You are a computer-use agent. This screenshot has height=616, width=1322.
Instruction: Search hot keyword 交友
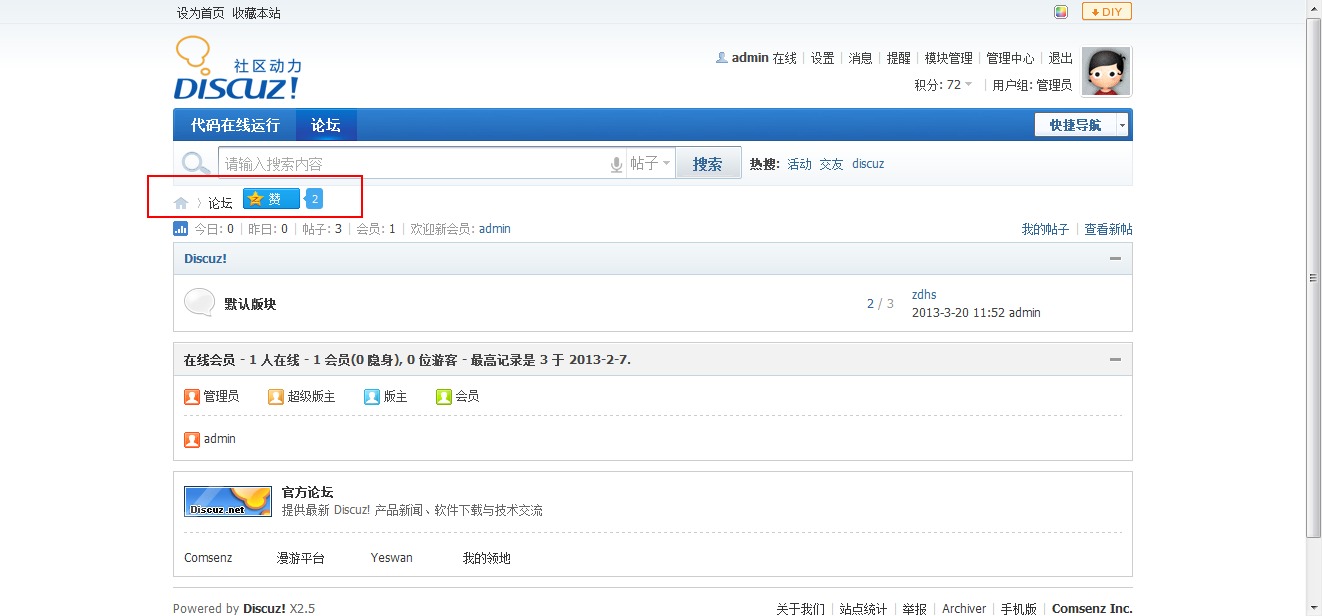click(x=831, y=164)
